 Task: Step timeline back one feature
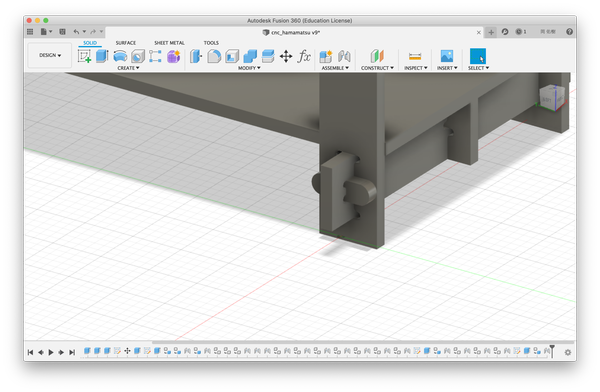click(x=41, y=352)
